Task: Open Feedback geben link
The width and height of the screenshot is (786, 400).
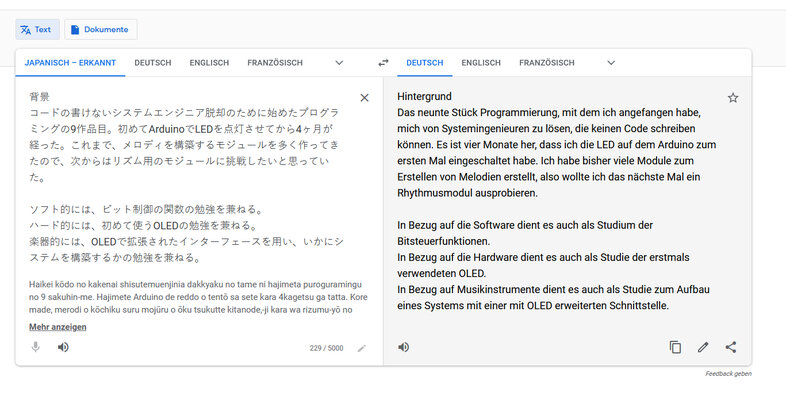Action: tap(728, 374)
